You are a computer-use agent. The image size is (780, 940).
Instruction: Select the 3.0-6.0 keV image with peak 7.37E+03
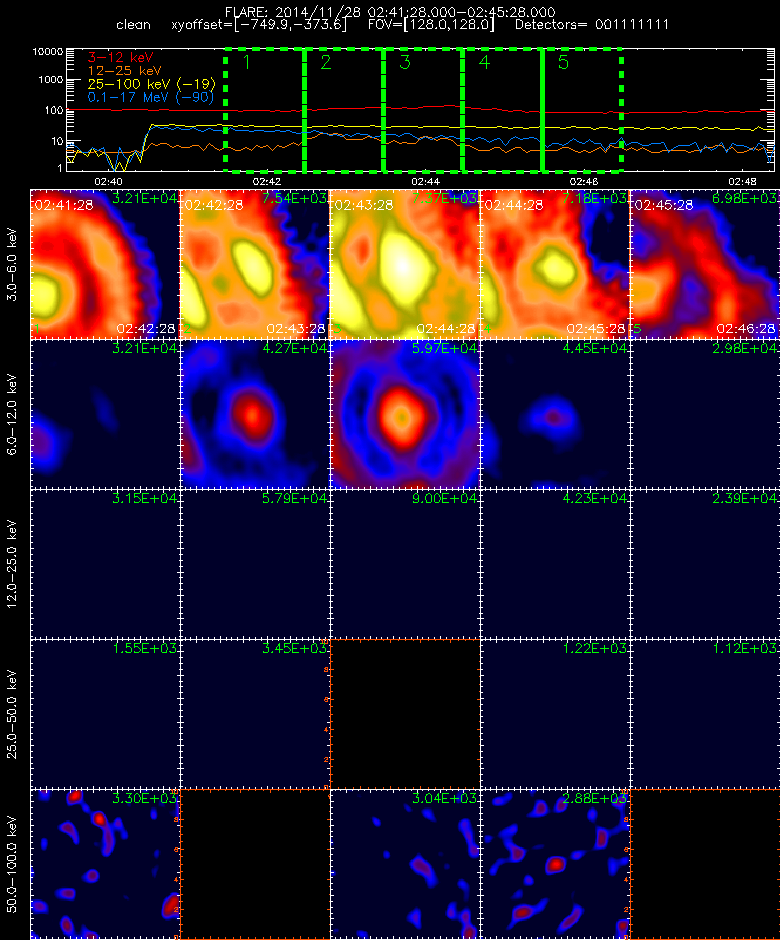[405, 264]
